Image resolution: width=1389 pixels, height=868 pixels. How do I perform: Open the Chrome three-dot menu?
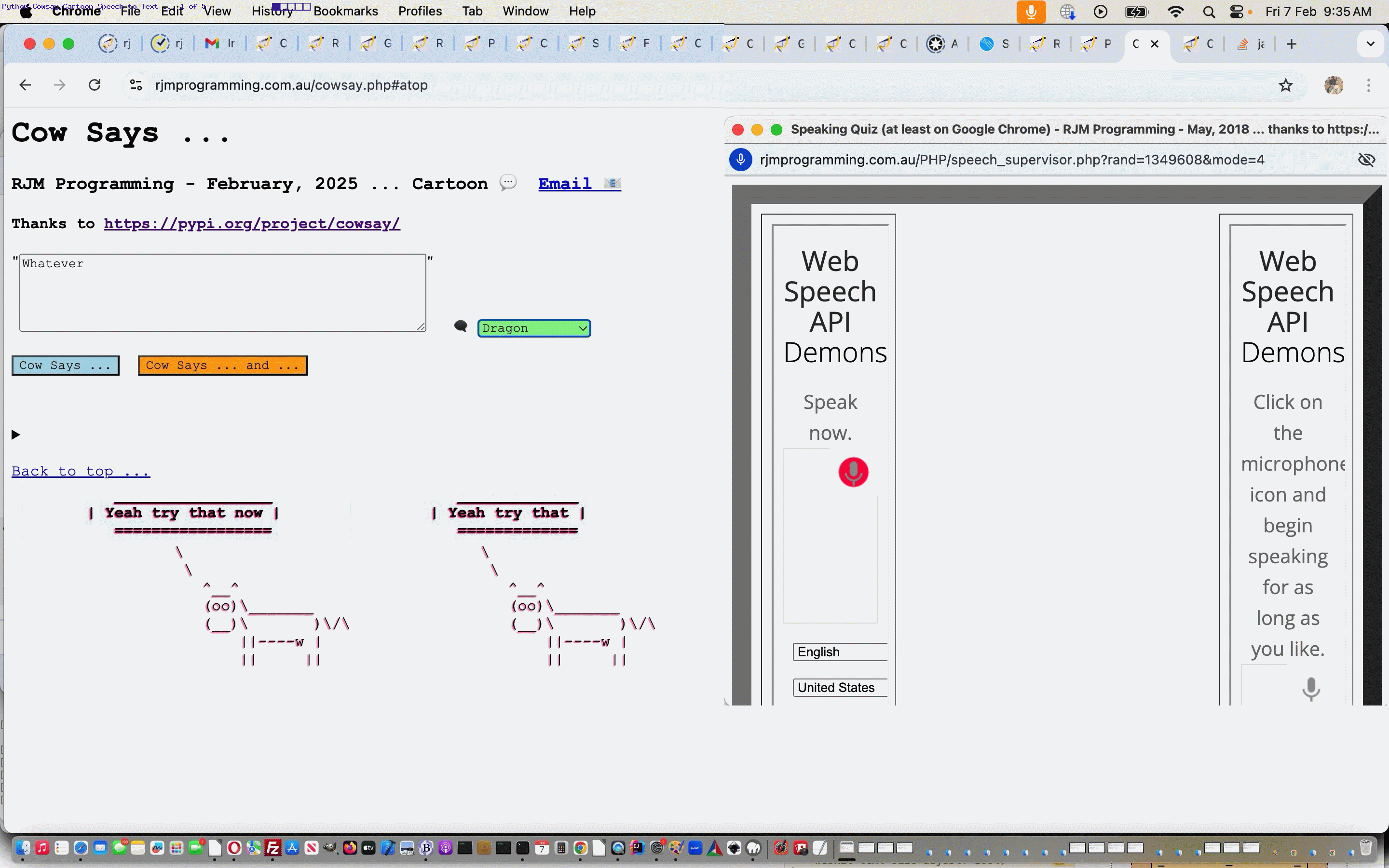point(1369,85)
